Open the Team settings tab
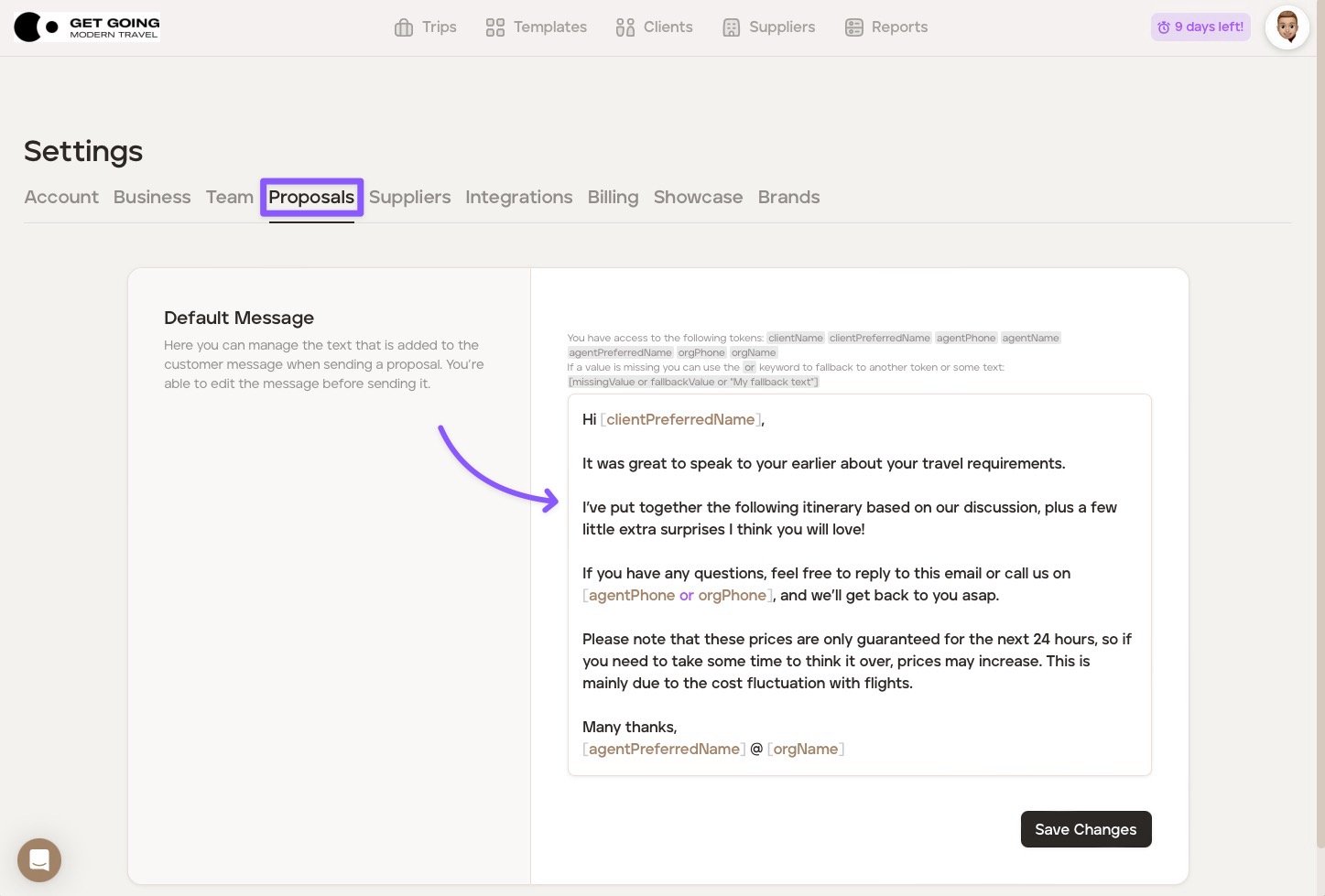Viewport: 1325px width, 896px height. point(229,197)
